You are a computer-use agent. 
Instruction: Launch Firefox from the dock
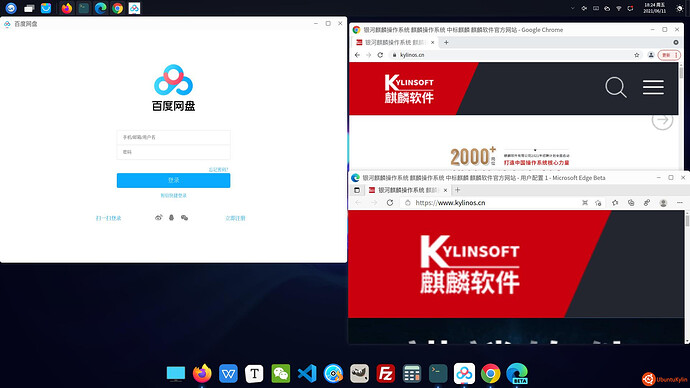coord(202,373)
